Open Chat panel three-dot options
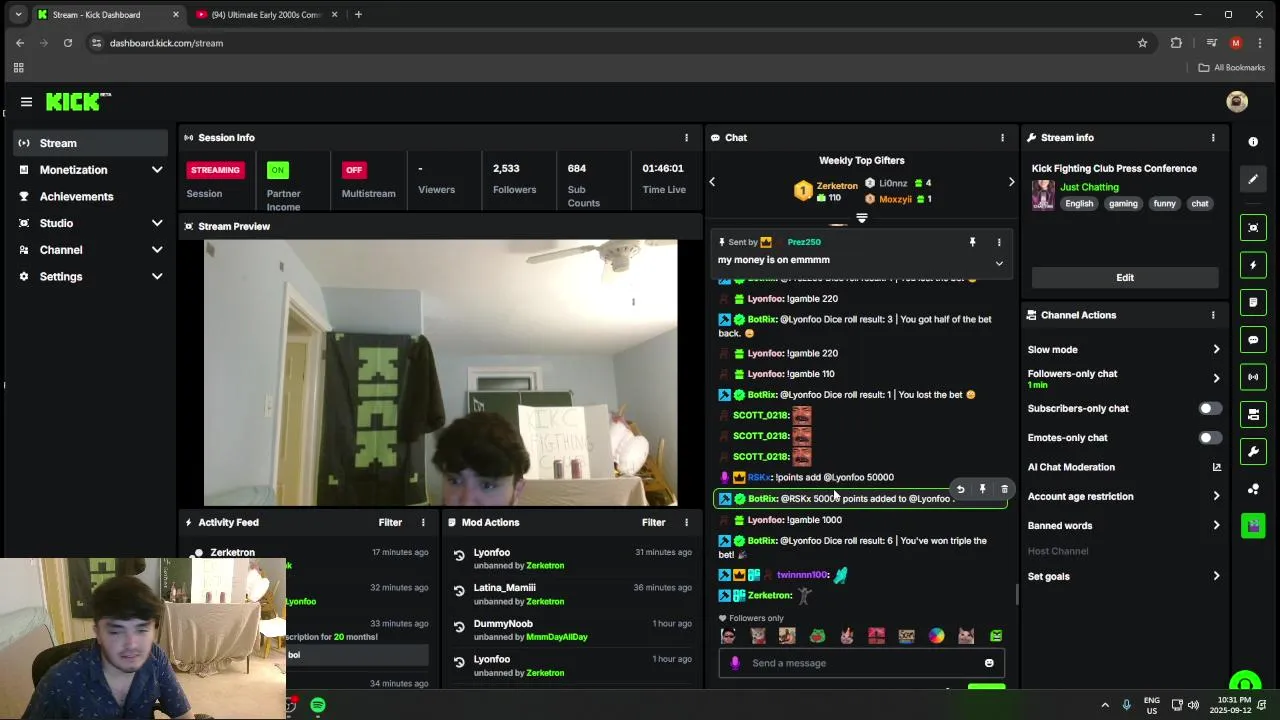This screenshot has width=1280, height=720. point(1002,138)
